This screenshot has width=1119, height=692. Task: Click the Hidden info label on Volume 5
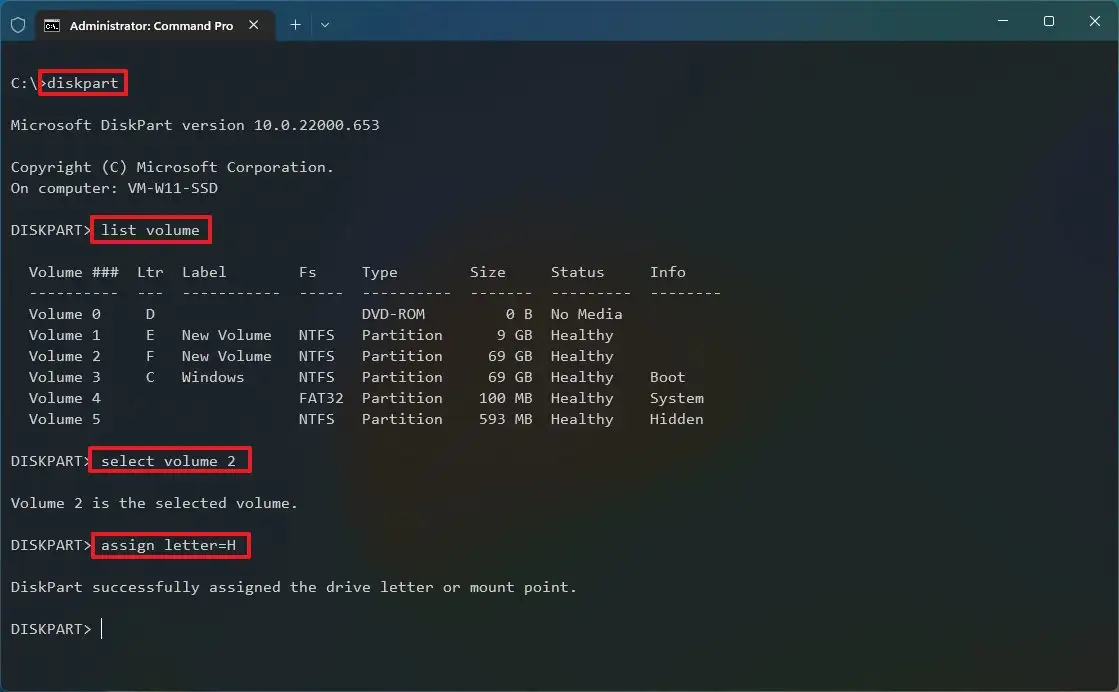pyautogui.click(x=676, y=419)
